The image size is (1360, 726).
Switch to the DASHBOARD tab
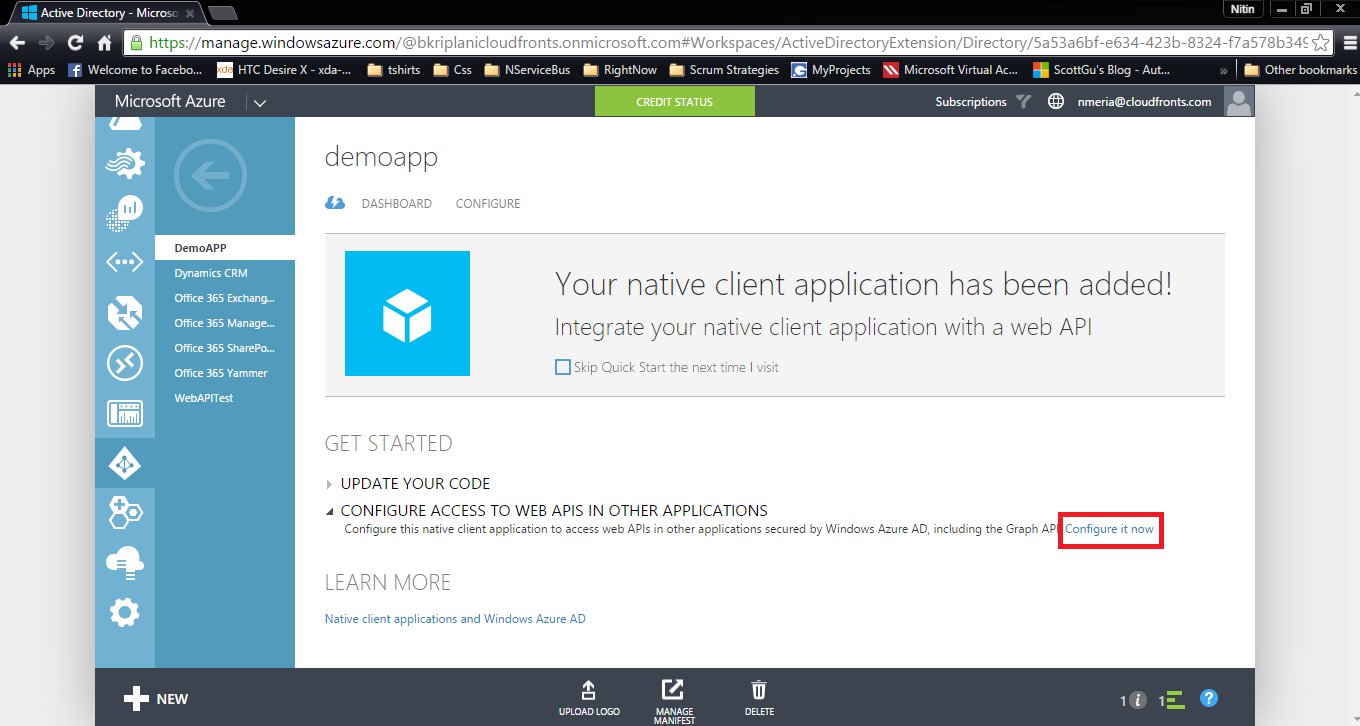[397, 203]
